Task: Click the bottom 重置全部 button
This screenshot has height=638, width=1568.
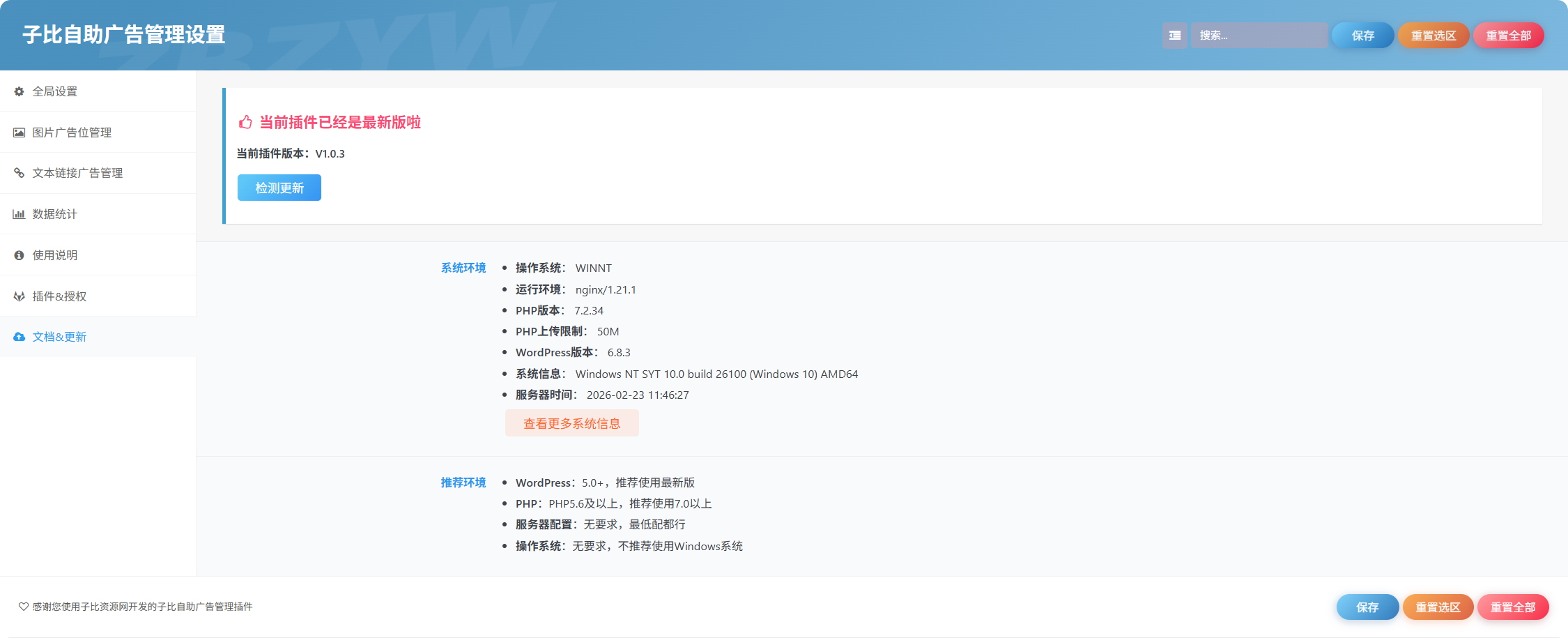Action: [x=1513, y=607]
